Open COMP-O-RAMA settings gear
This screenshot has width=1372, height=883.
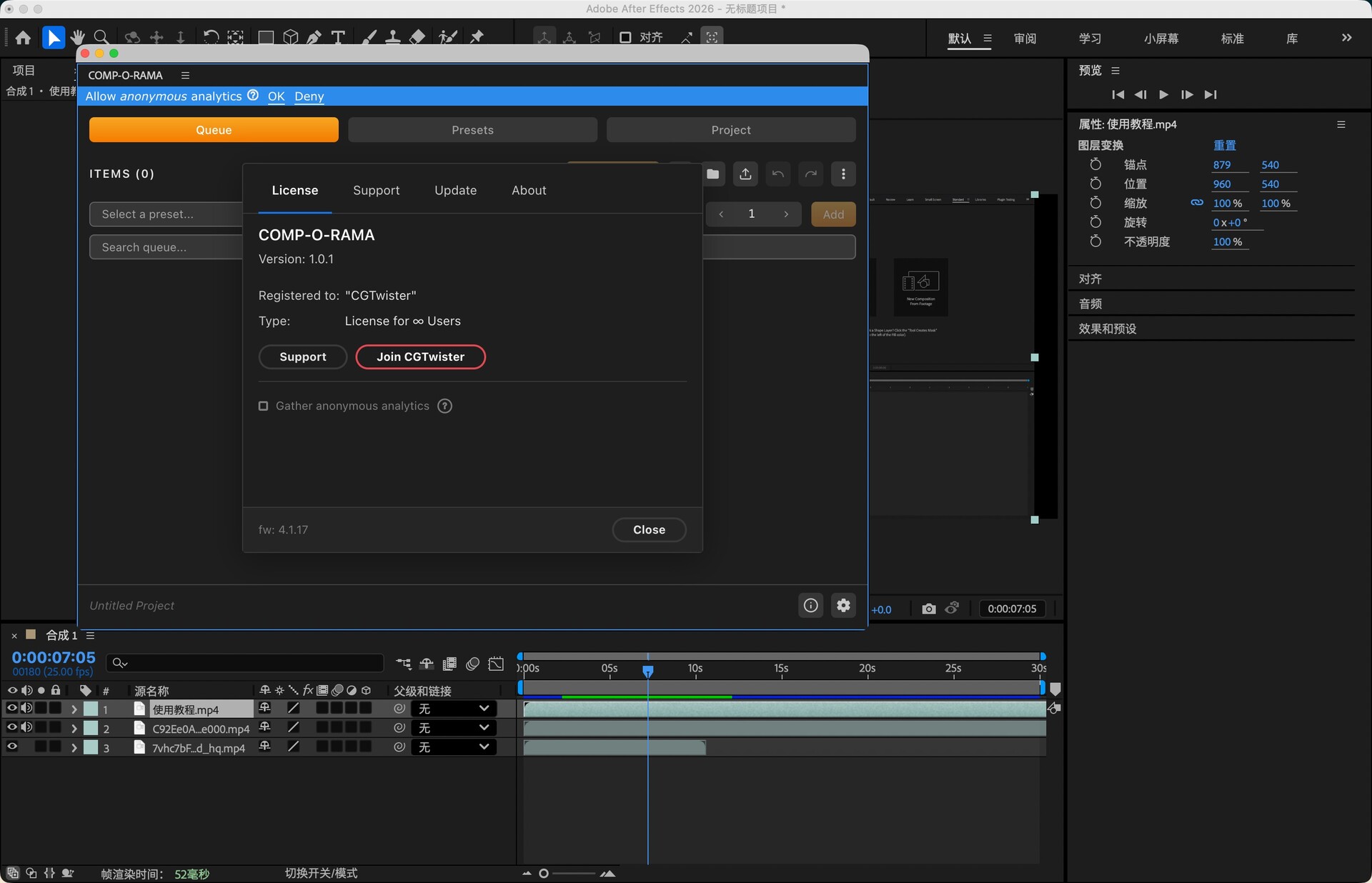(843, 606)
